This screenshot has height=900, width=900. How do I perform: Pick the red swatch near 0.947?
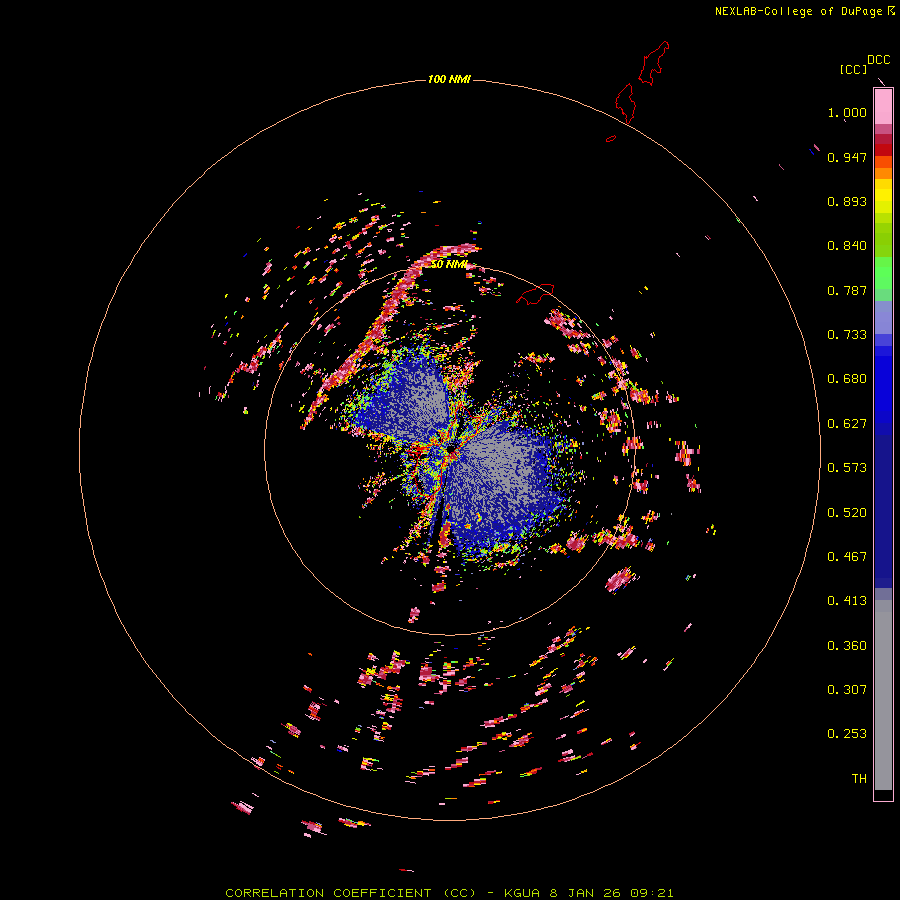tap(883, 150)
